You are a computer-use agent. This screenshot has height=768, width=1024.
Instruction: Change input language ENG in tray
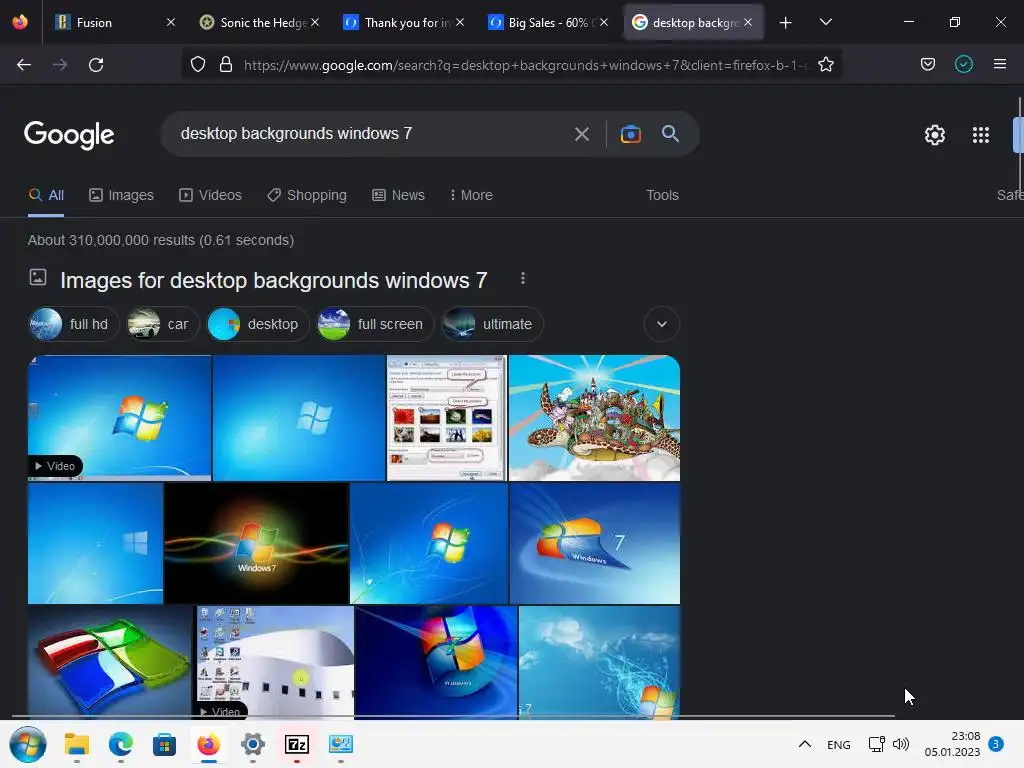tap(839, 744)
